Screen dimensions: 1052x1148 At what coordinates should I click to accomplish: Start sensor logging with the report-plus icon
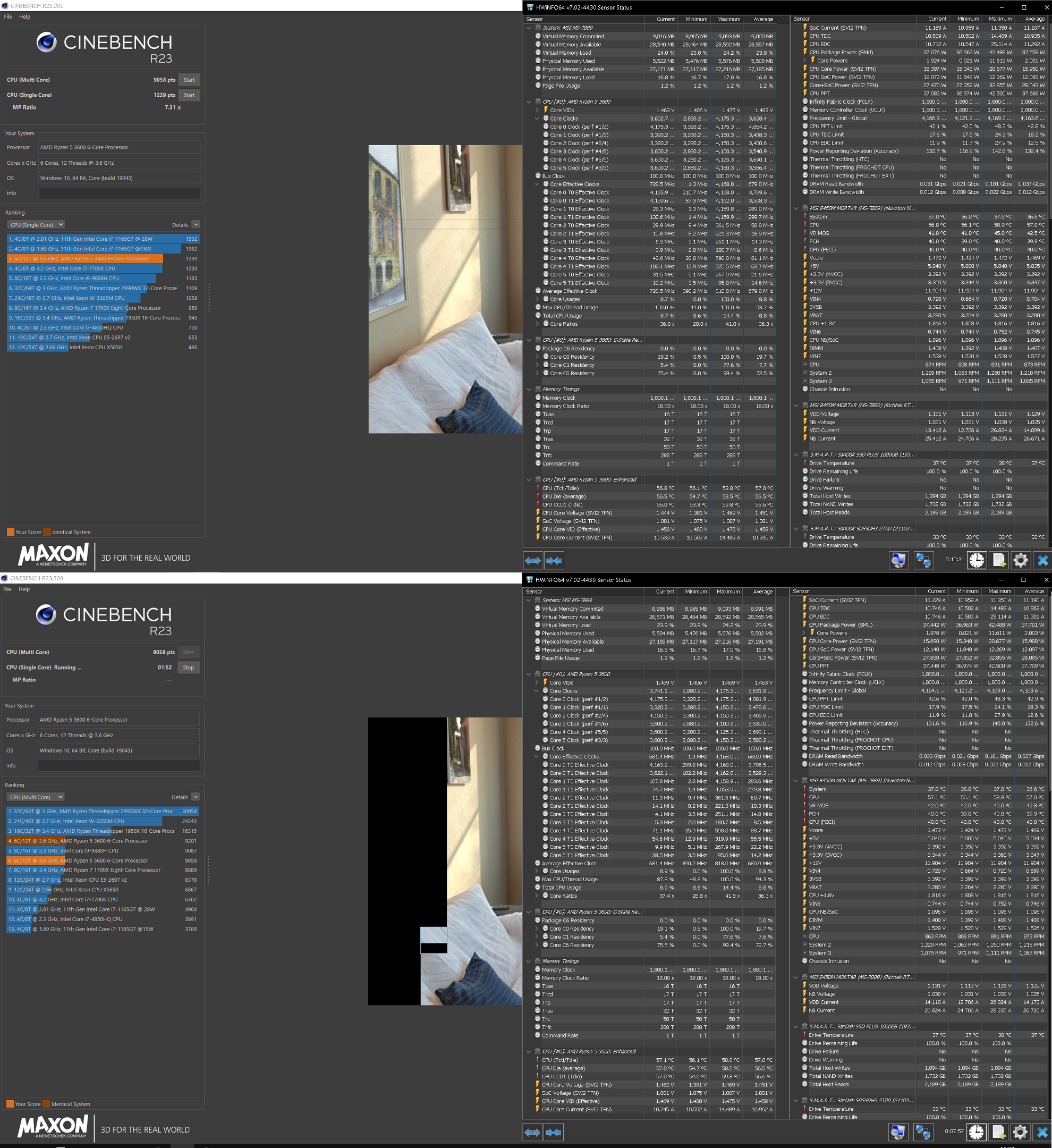pos(998,560)
